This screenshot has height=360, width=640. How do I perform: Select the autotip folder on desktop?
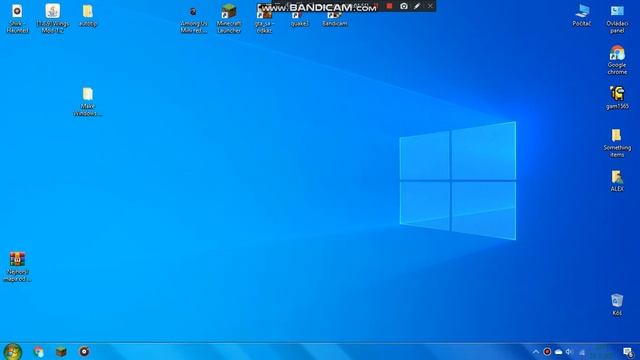(x=88, y=16)
